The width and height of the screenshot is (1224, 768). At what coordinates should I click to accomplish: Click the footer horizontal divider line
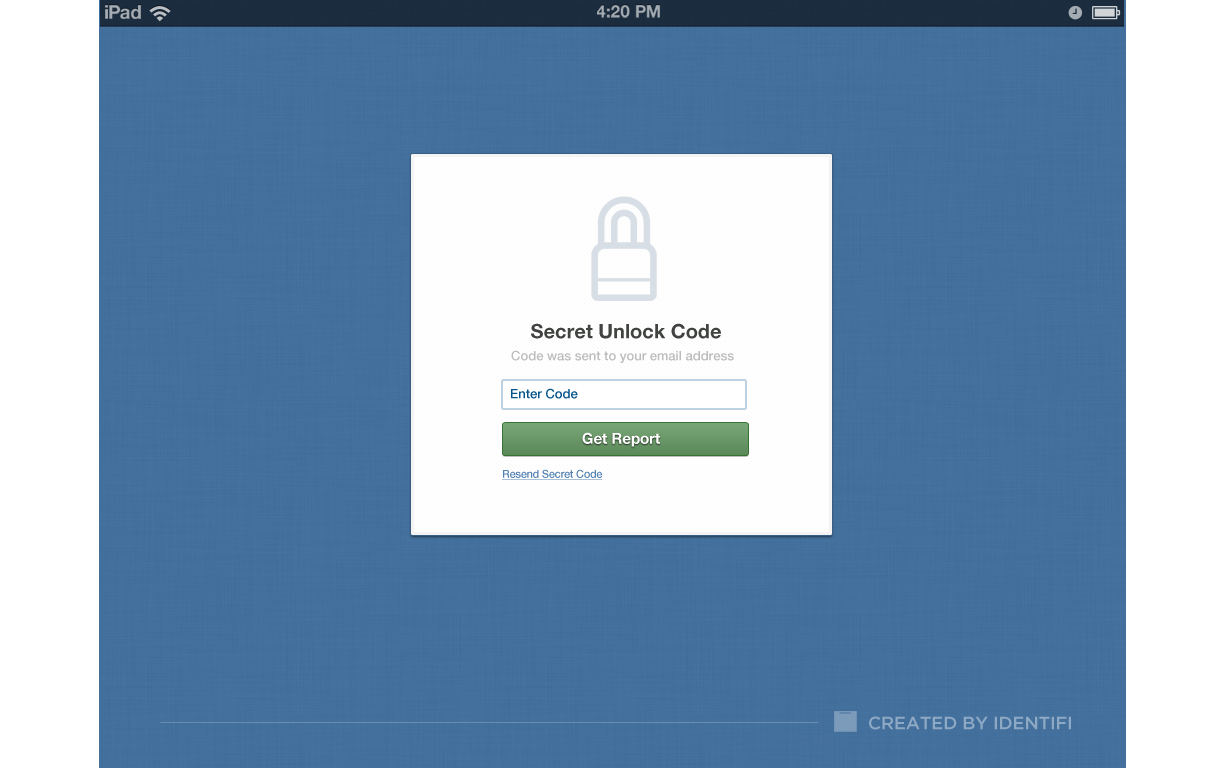(x=489, y=722)
